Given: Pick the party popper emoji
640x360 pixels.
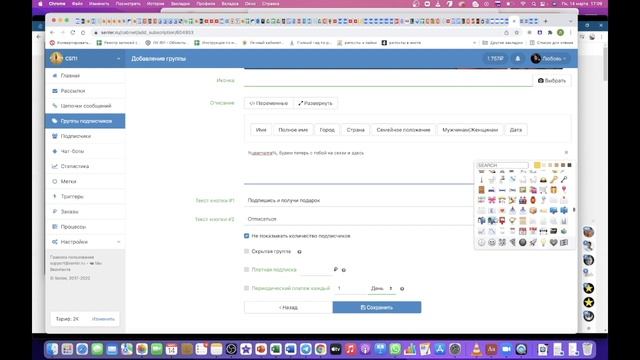Looking at the screenshot, I should [512, 200].
